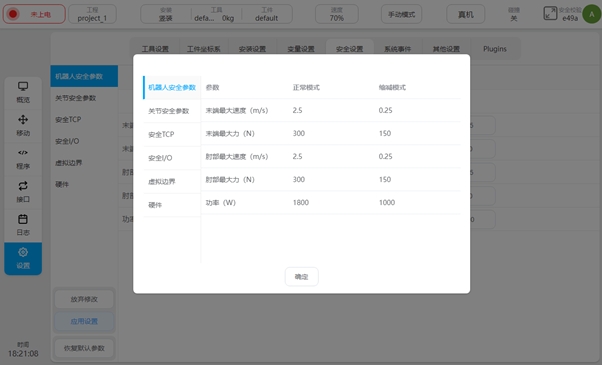Image resolution: width=602 pixels, height=365 pixels.
Task: Open the 日志 log calendar icon
Action: 23,219
